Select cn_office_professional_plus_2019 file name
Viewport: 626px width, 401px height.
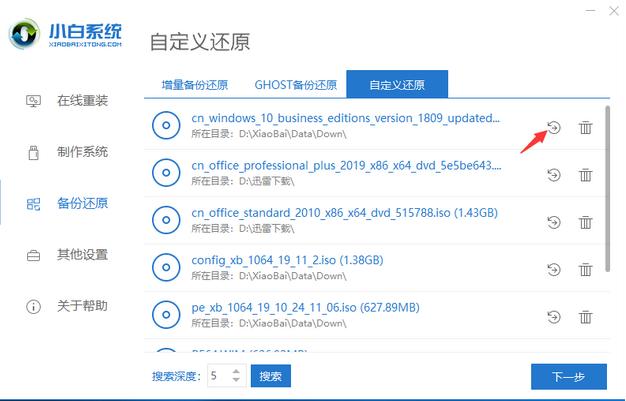pyautogui.click(x=346, y=165)
